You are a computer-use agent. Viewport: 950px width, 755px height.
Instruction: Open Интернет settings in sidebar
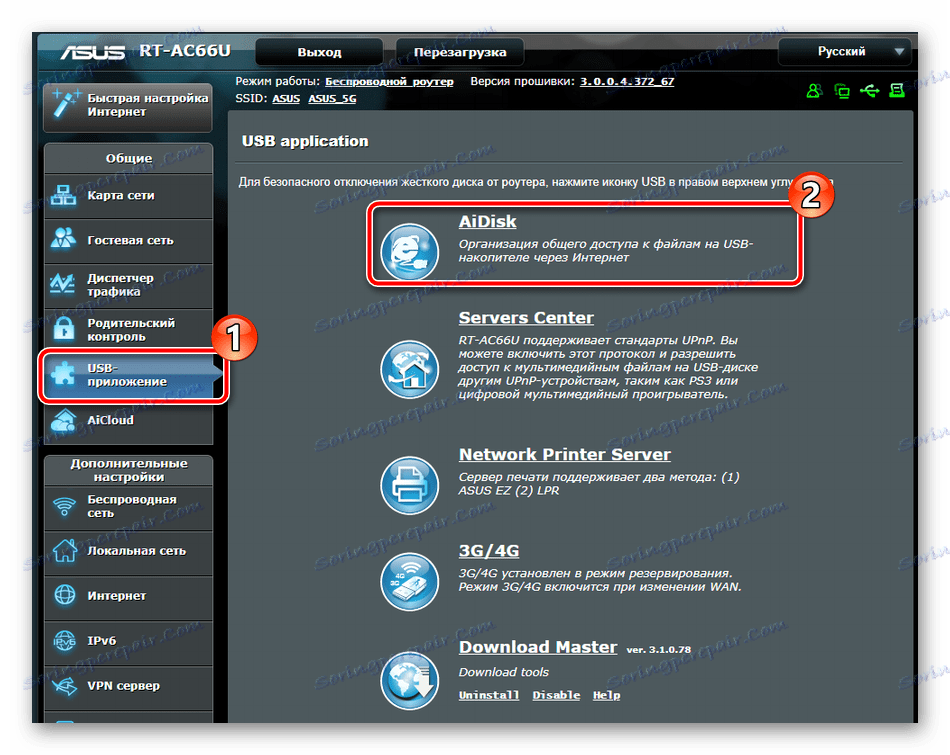pyautogui.click(x=128, y=596)
